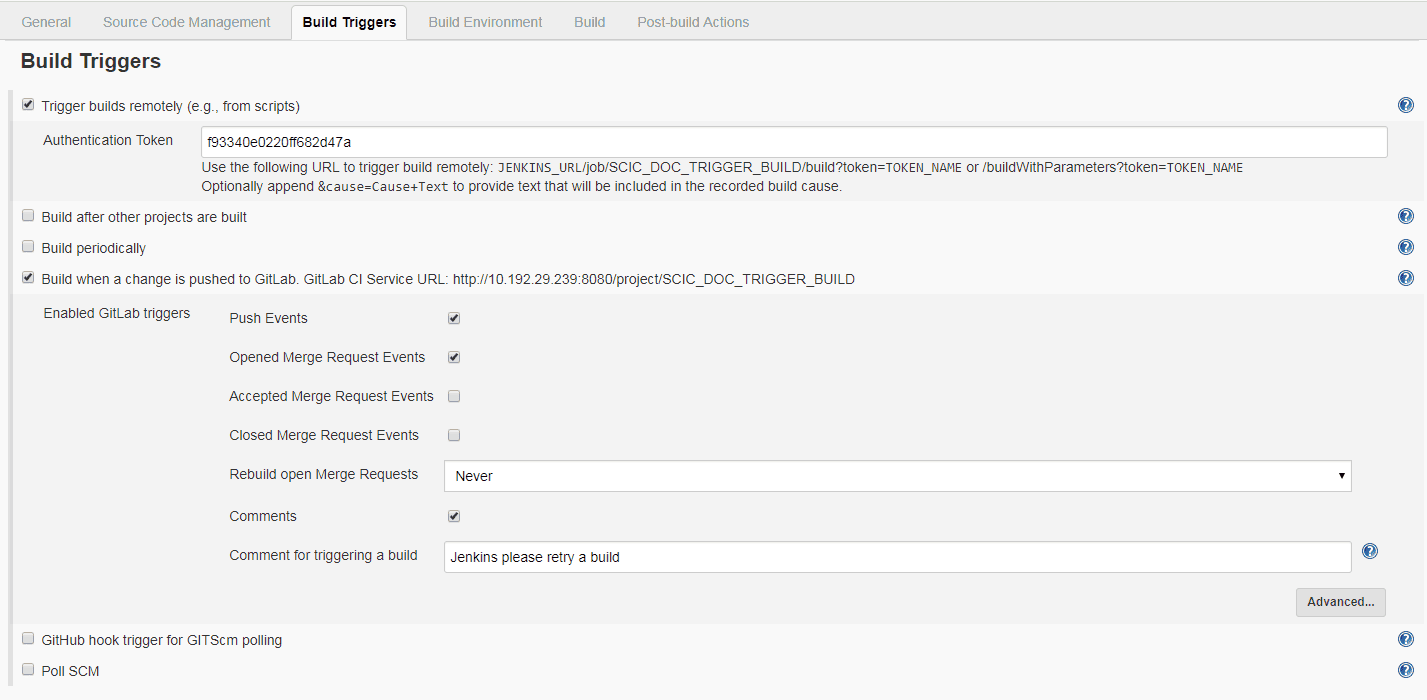Screen dimensions: 1427x700
Task: Check Closed Merge Request Events box
Action: tap(454, 435)
